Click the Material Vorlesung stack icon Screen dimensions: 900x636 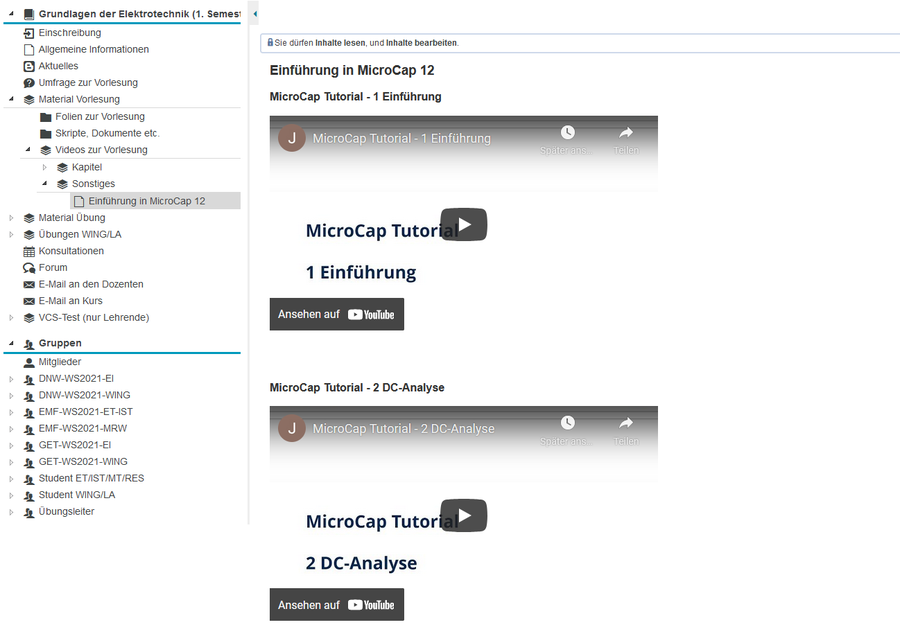point(29,100)
